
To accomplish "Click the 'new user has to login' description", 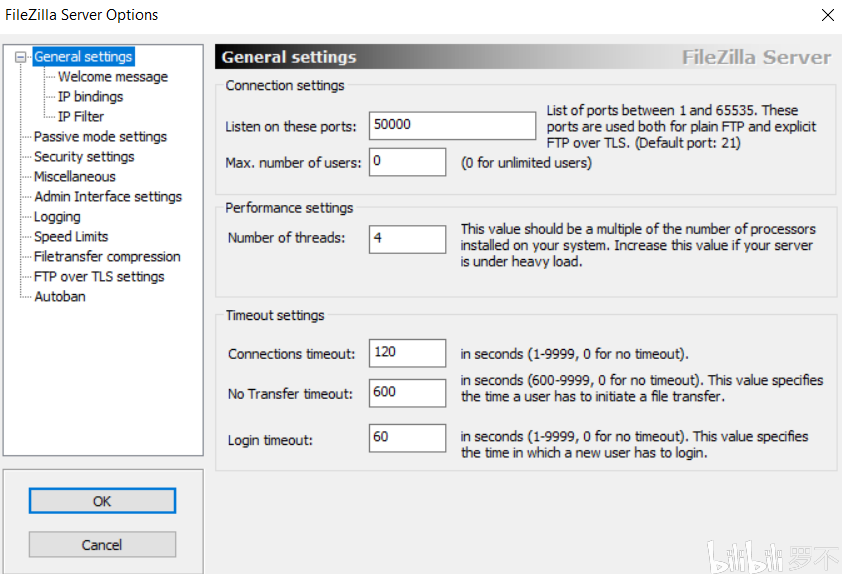I will coord(634,445).
